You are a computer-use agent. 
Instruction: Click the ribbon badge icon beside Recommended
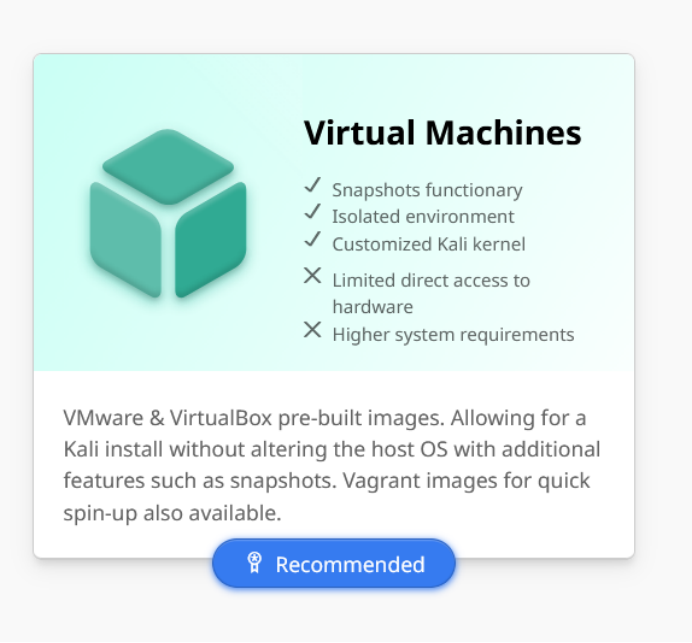click(x=254, y=563)
